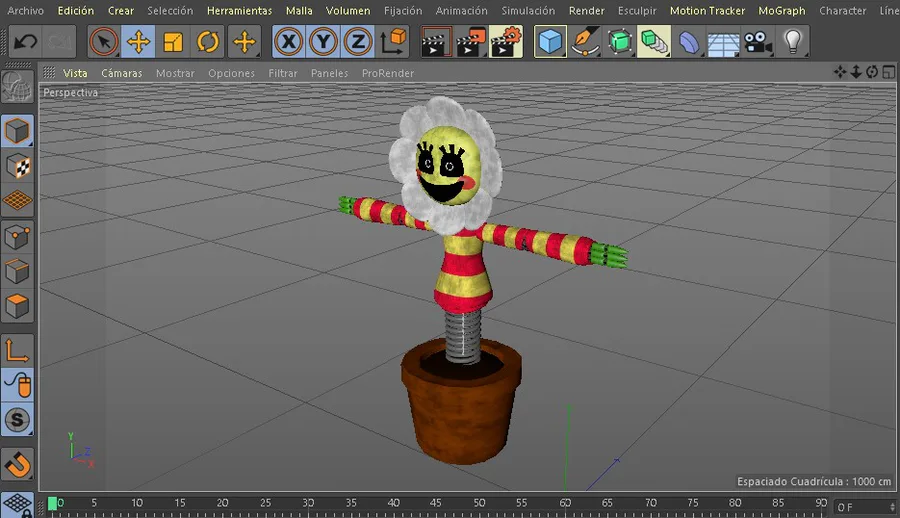The height and width of the screenshot is (518, 900).
Task: Open the viewport Paneles menu
Action: 329,73
